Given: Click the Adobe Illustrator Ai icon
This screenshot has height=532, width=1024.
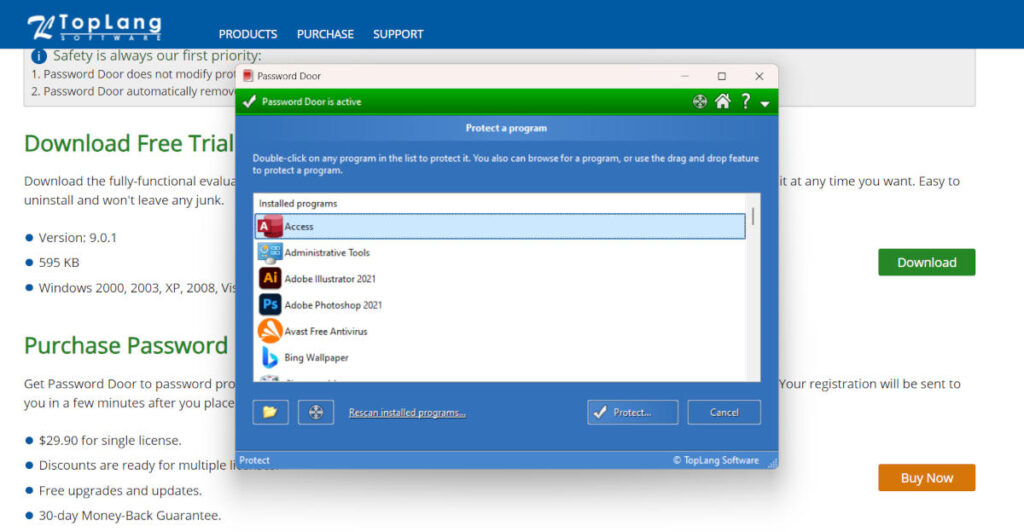Looking at the screenshot, I should click(270, 278).
